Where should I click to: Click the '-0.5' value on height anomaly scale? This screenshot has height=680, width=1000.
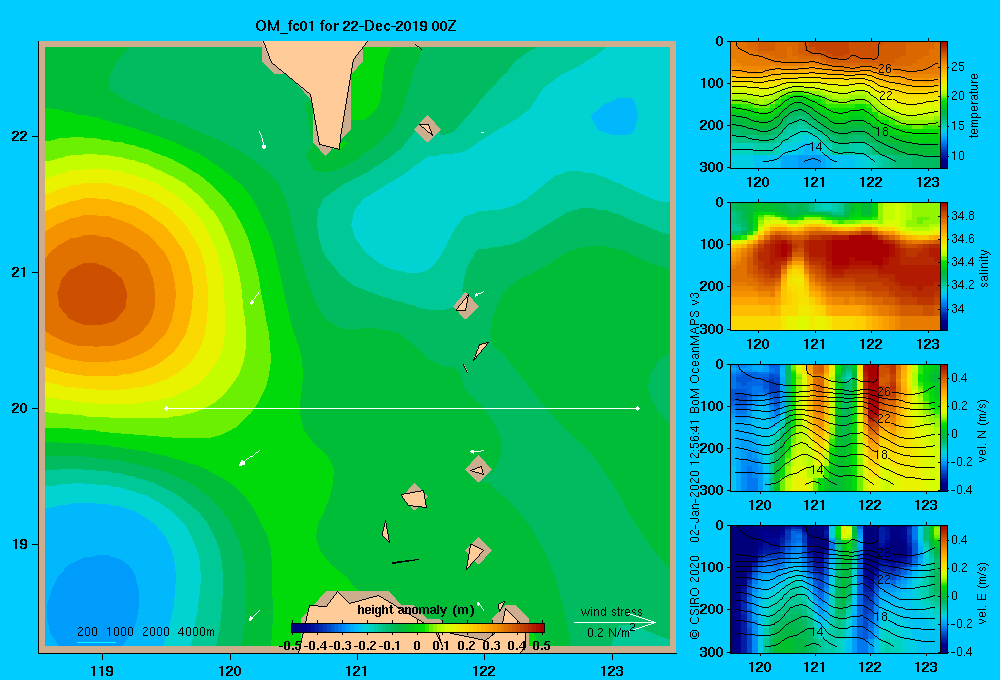[290, 646]
